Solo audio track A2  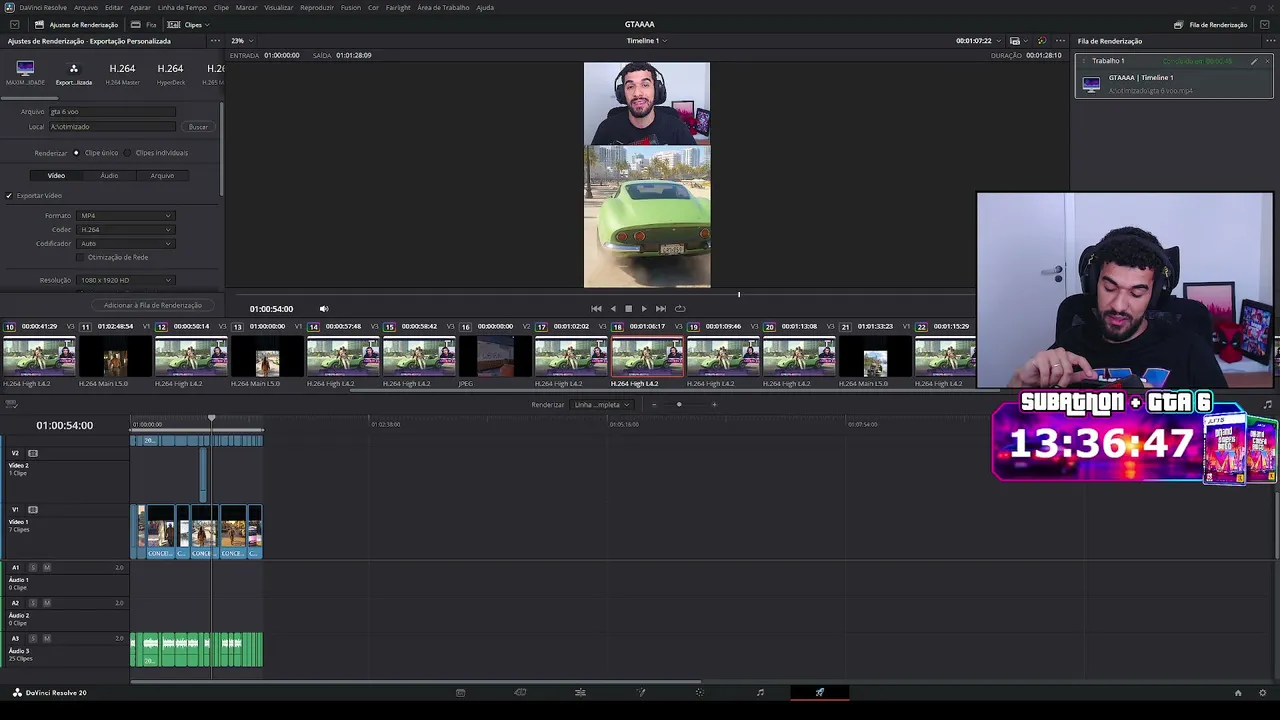[33, 603]
